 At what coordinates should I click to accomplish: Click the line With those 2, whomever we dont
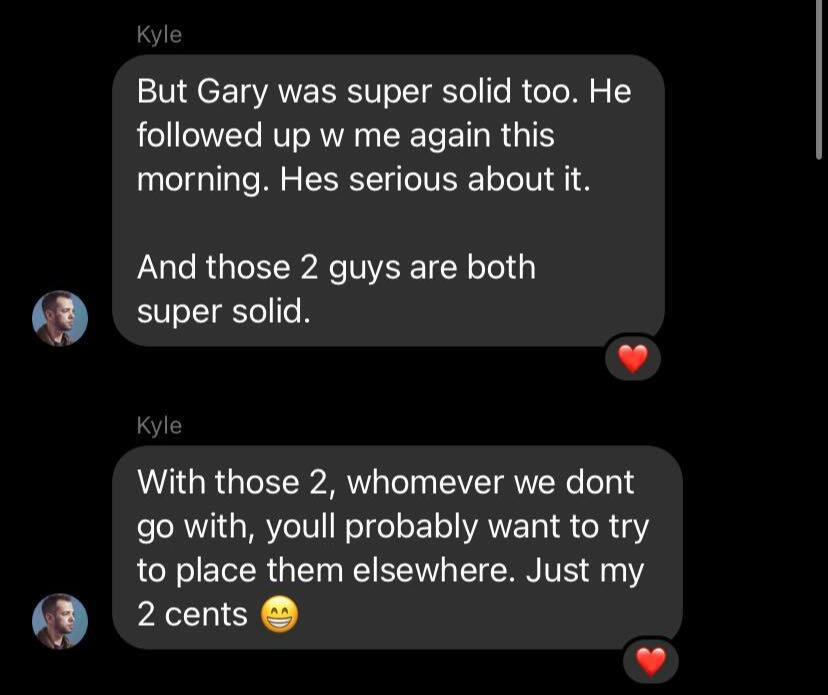click(385, 483)
